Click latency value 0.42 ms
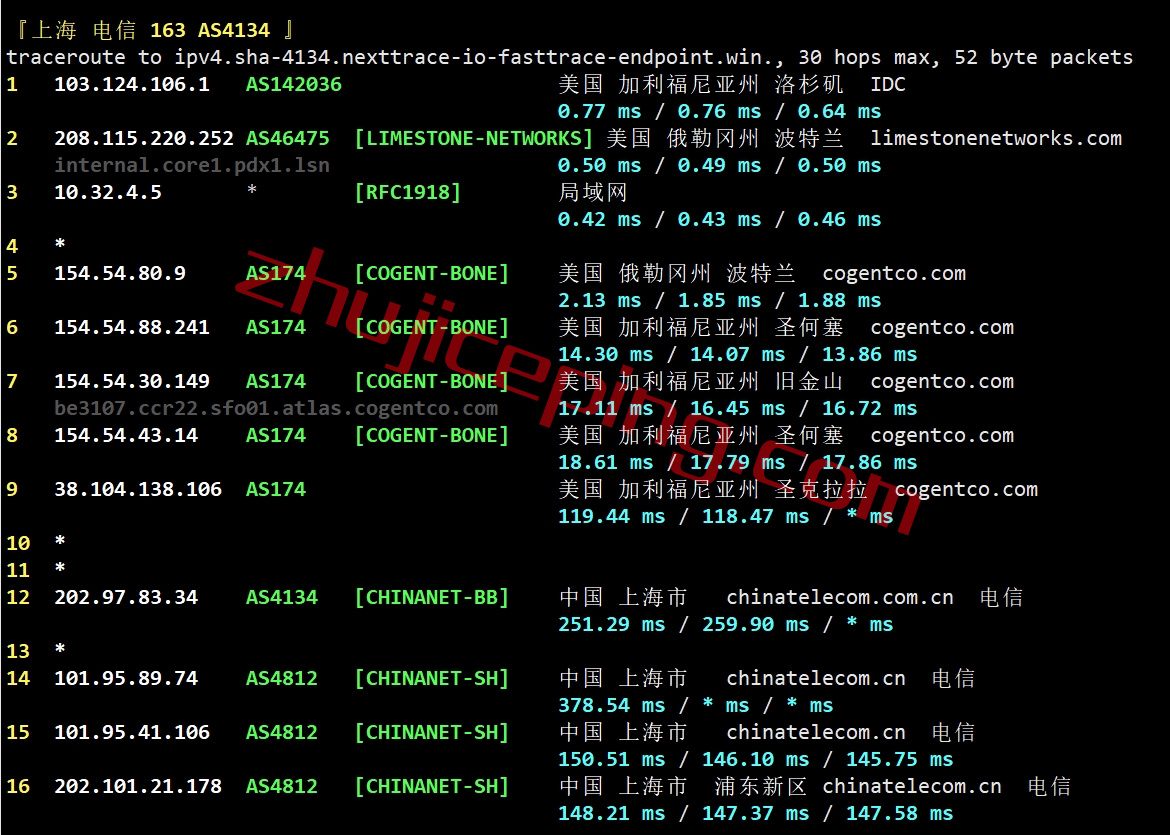 pos(599,219)
